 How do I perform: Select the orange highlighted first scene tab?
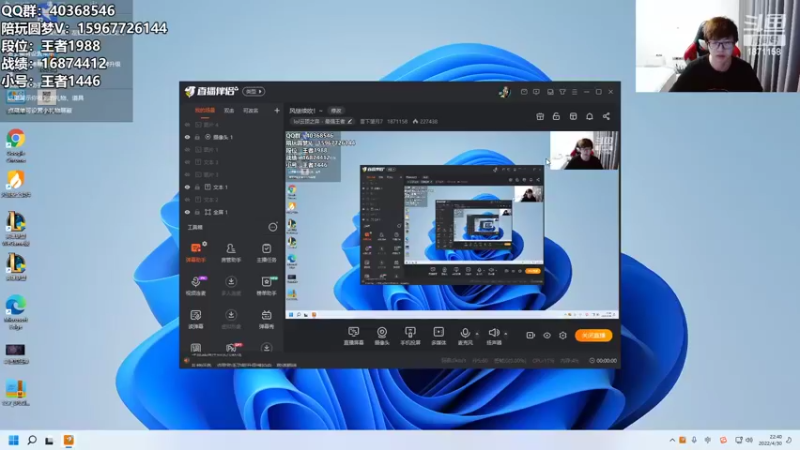coord(205,111)
